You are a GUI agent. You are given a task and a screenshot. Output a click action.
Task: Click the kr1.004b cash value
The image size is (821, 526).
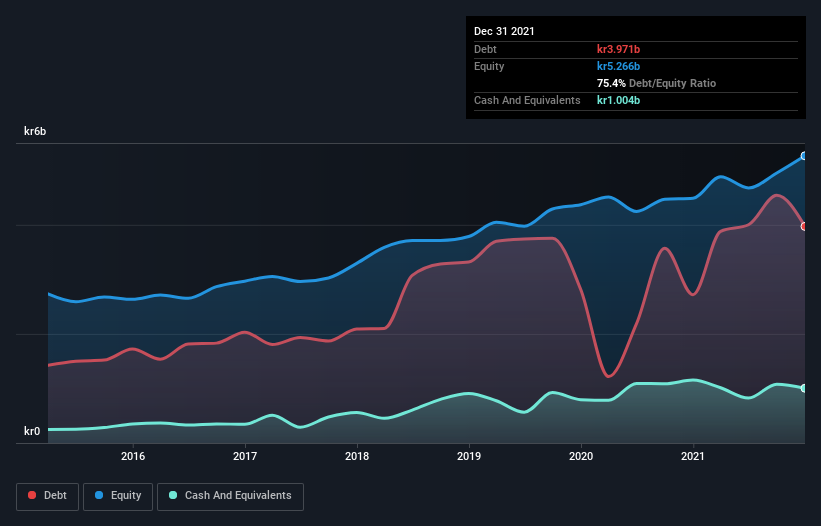[618, 100]
